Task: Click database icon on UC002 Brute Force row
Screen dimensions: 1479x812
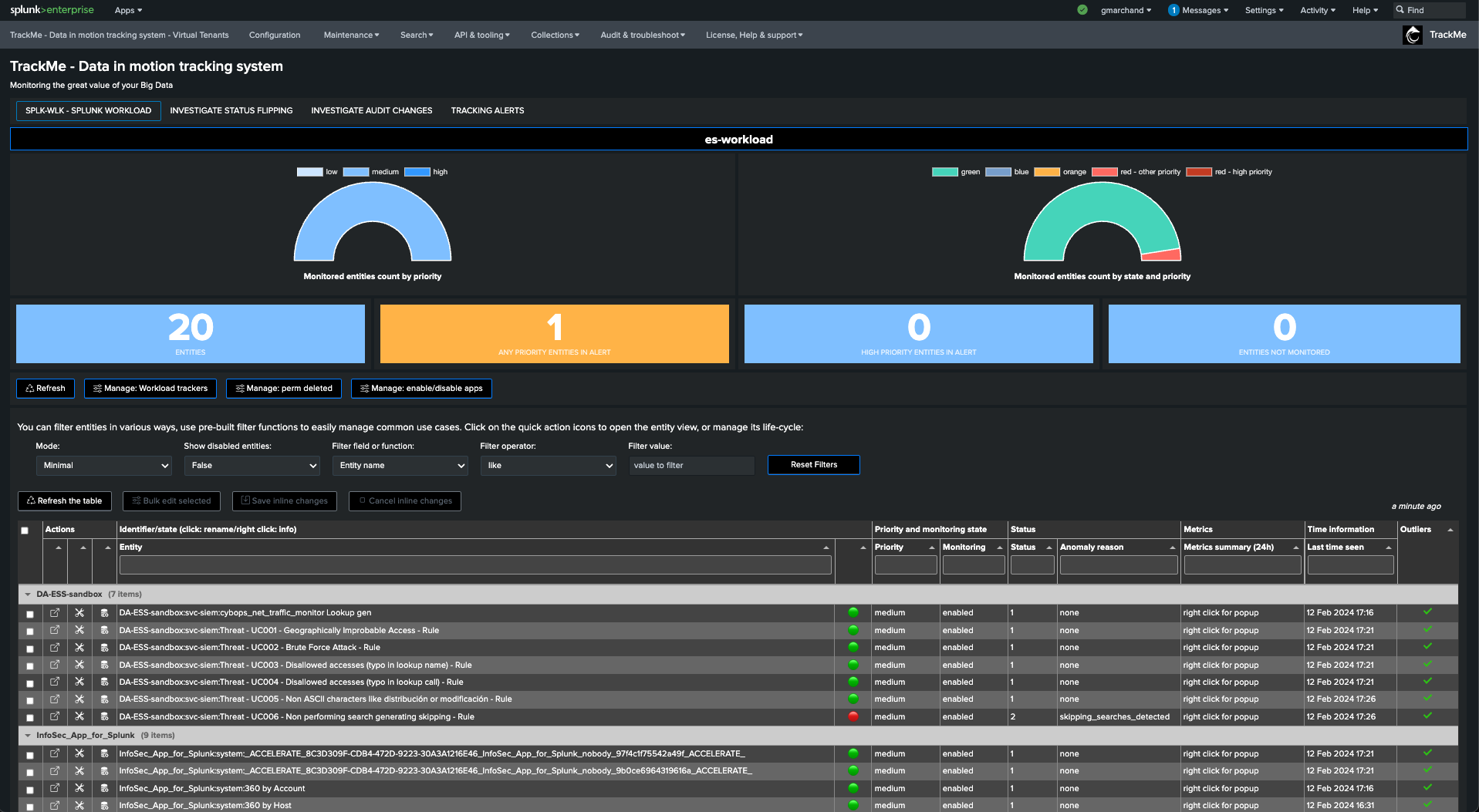Action: 104,648
